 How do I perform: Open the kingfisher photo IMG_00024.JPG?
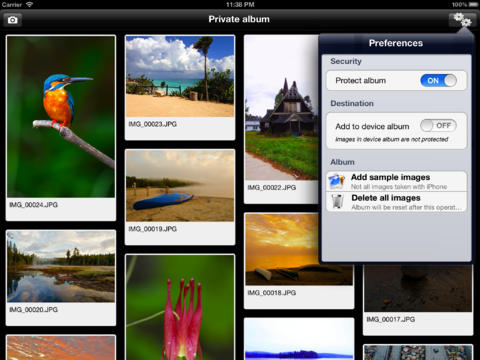(x=61, y=117)
